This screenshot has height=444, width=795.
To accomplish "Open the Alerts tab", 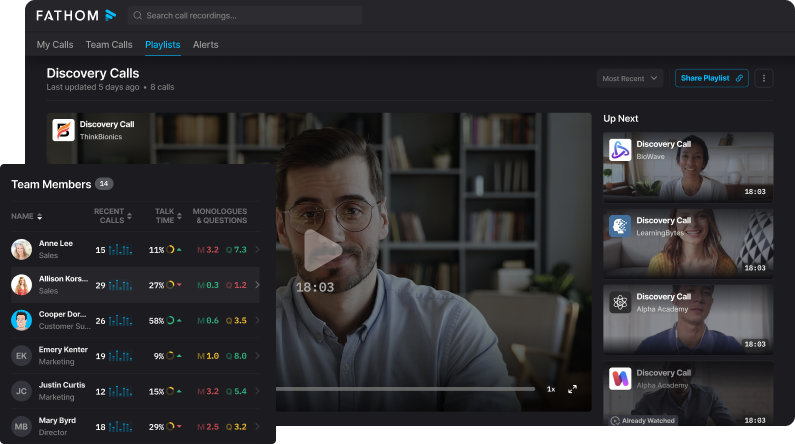I will [205, 45].
